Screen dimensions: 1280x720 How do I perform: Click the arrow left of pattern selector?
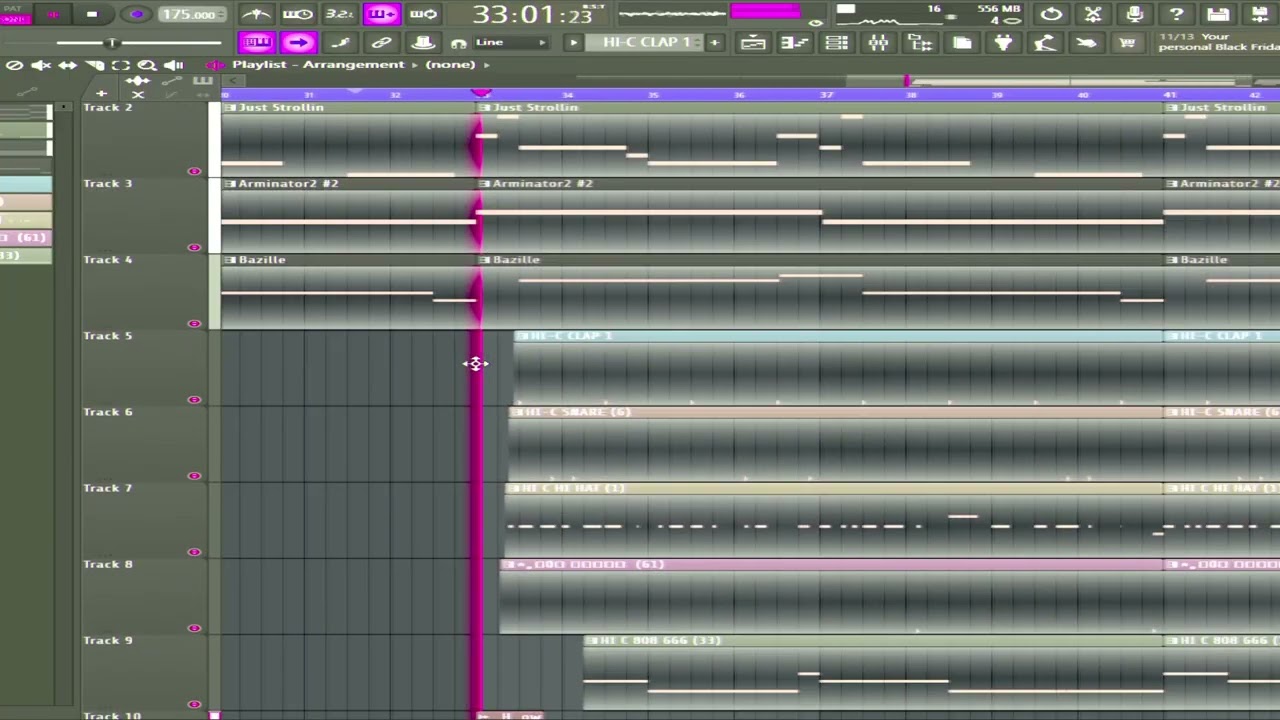(573, 42)
